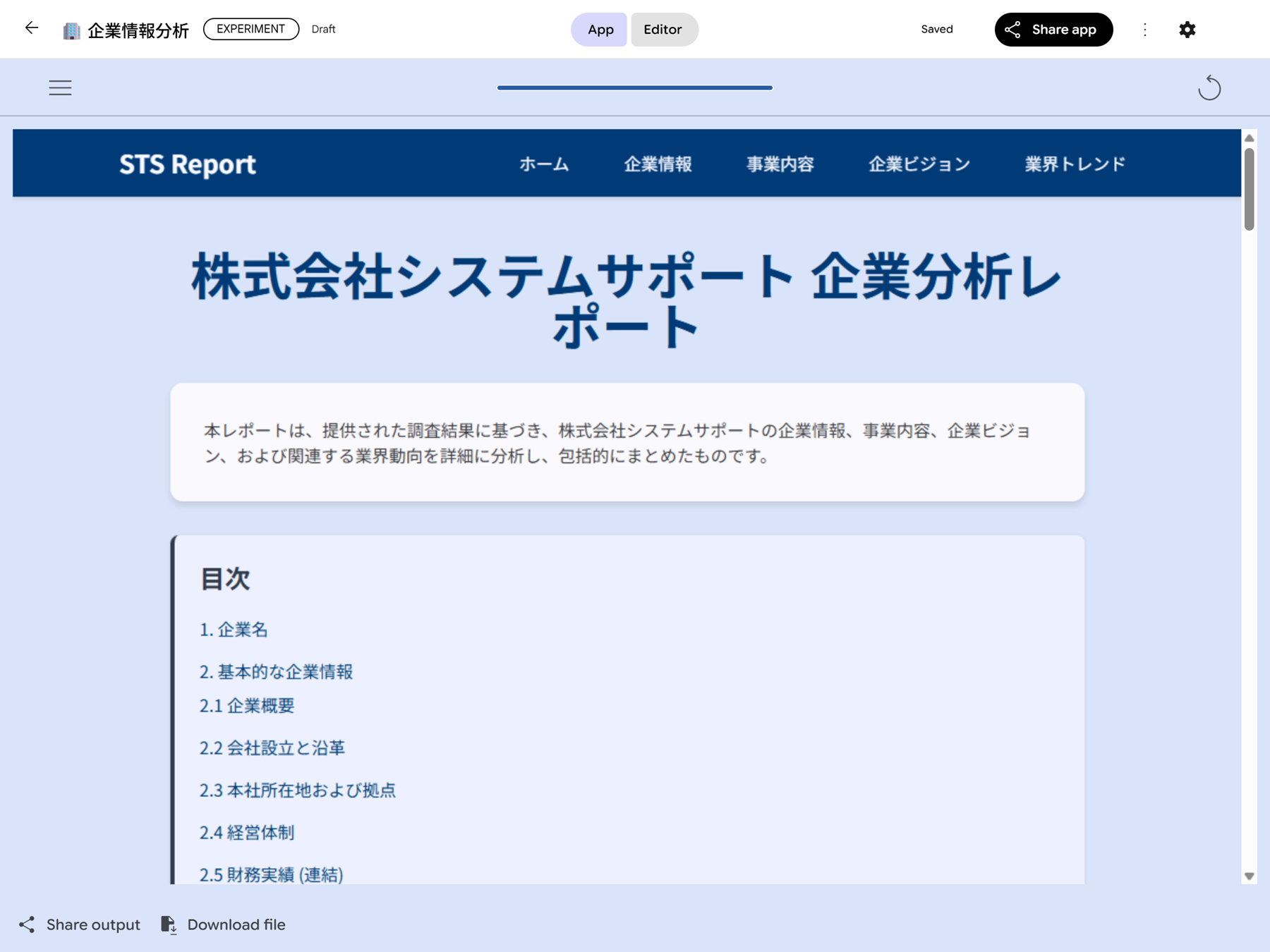Switch to Editor view toggle
Image resolution: width=1270 pixels, height=952 pixels.
coord(663,30)
